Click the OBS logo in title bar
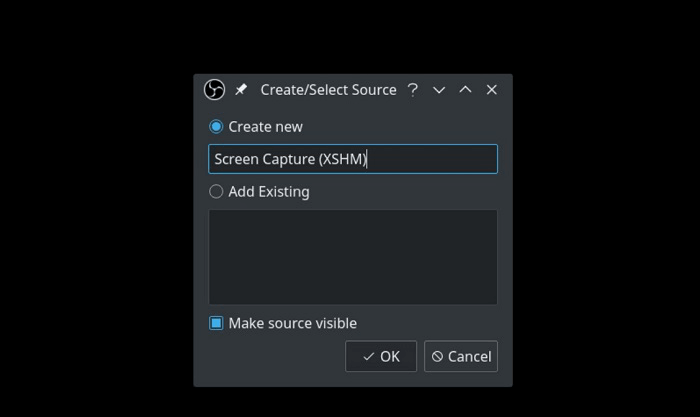Screen dimensions: 700x417 [214, 90]
